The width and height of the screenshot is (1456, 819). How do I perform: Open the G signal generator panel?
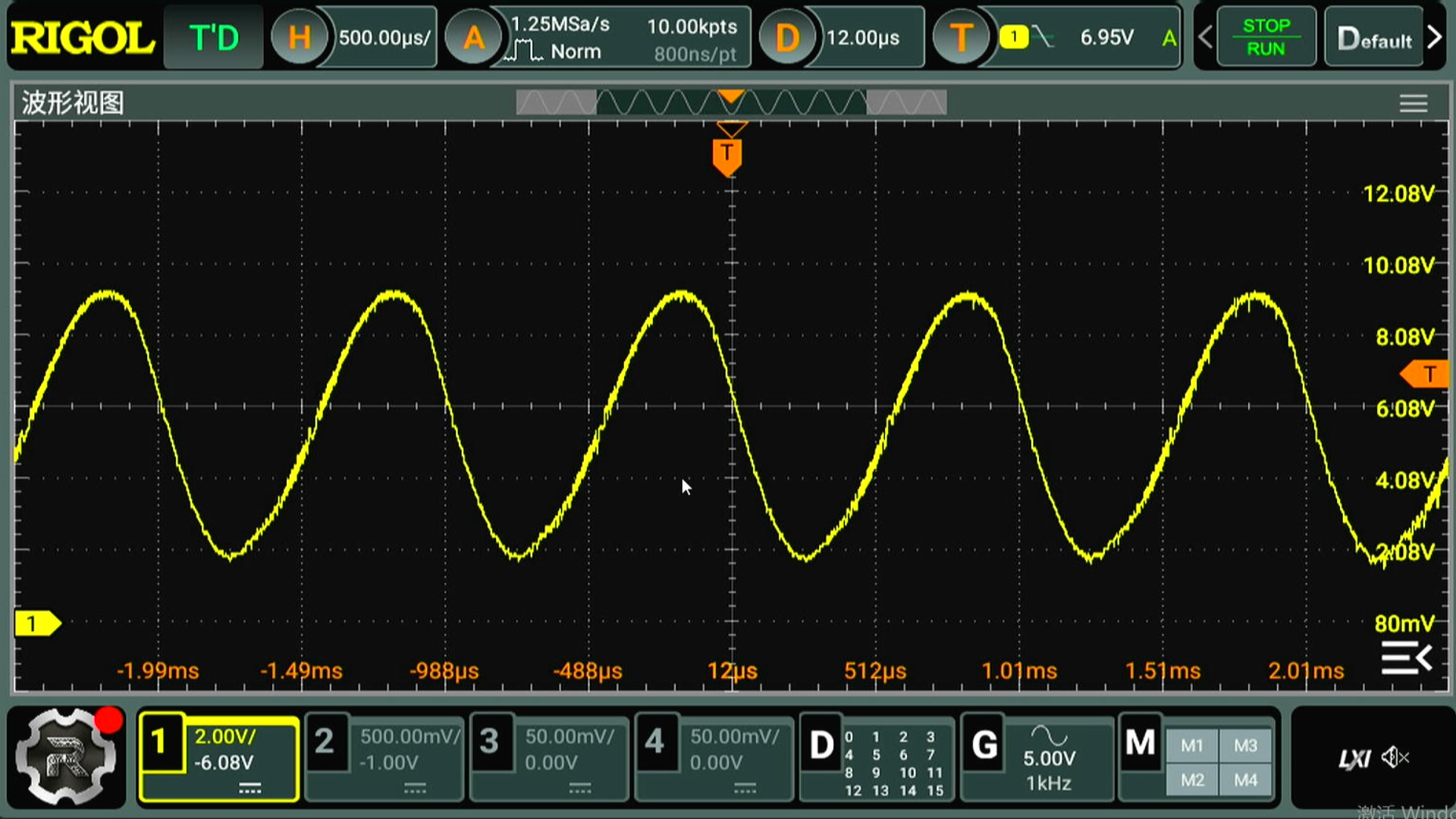click(984, 745)
